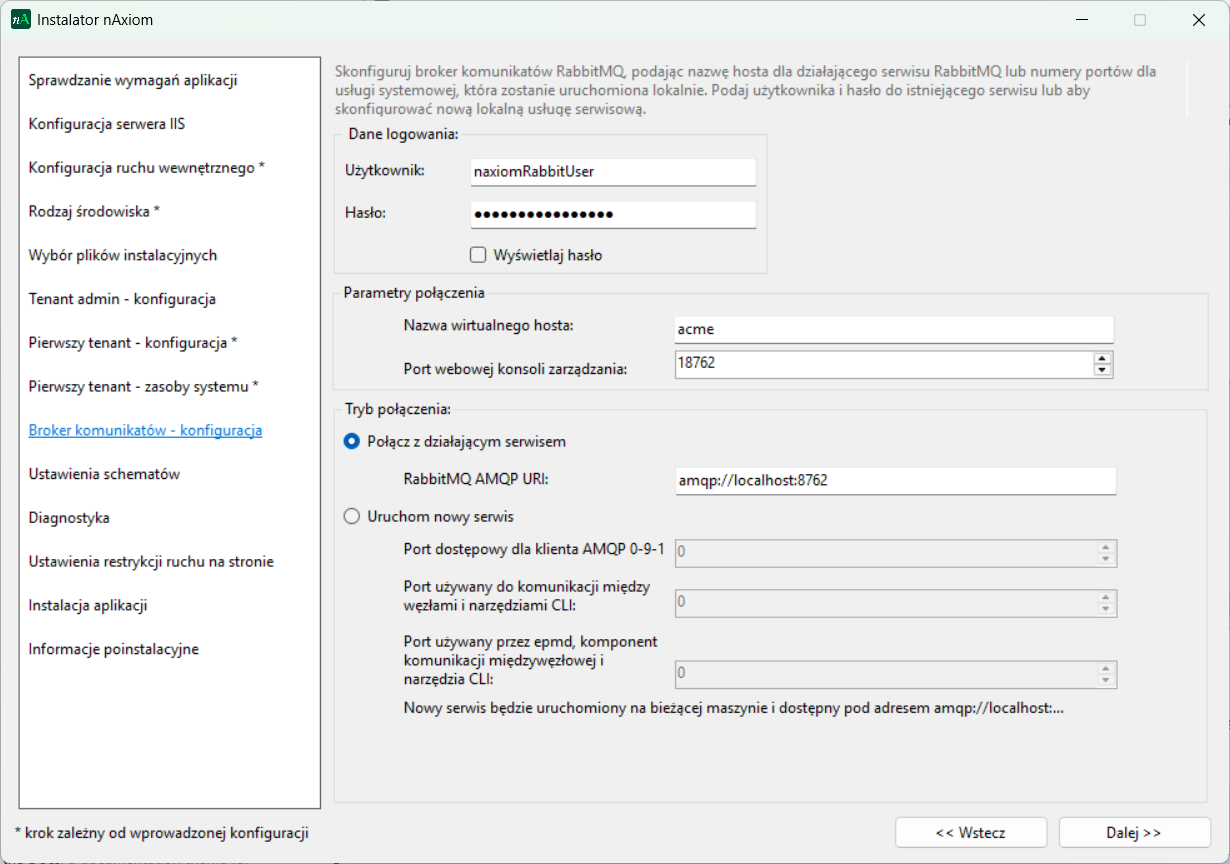Close the Instalator nAxiom window
The height and width of the screenshot is (864, 1230).
(1198, 20)
